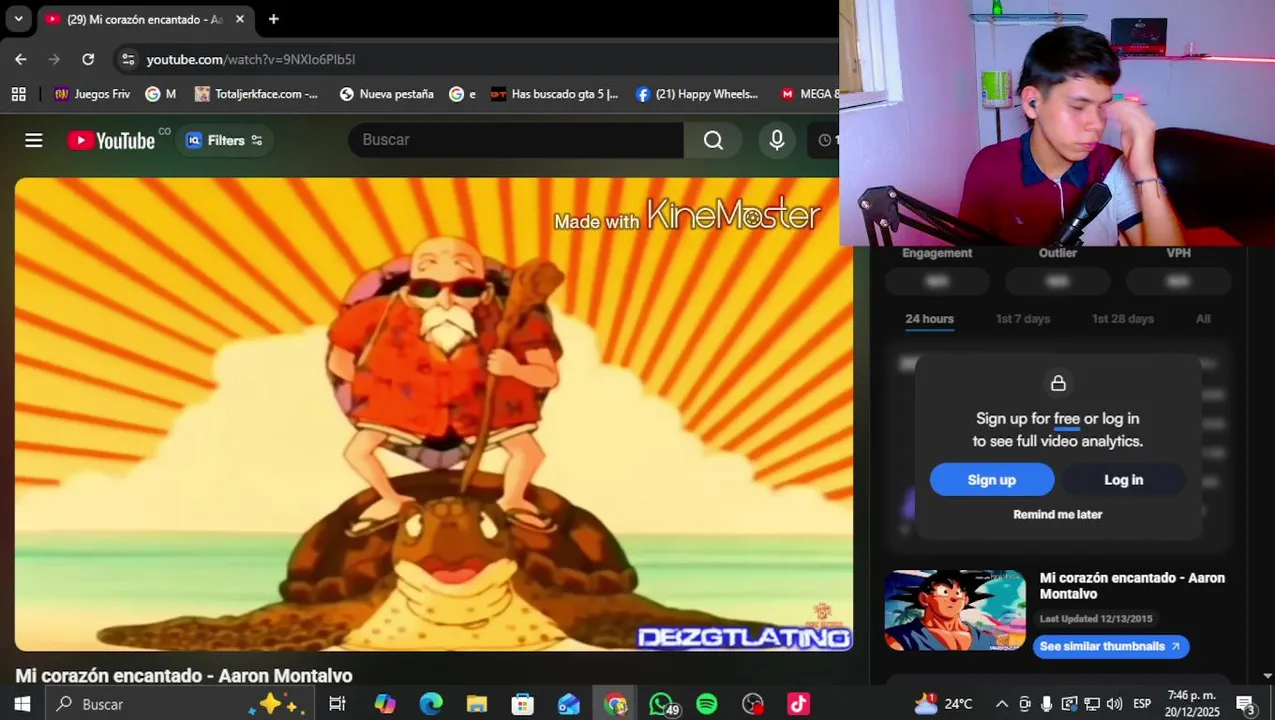The height and width of the screenshot is (720, 1275).
Task: Launch Copilot from the taskbar
Action: 385,704
